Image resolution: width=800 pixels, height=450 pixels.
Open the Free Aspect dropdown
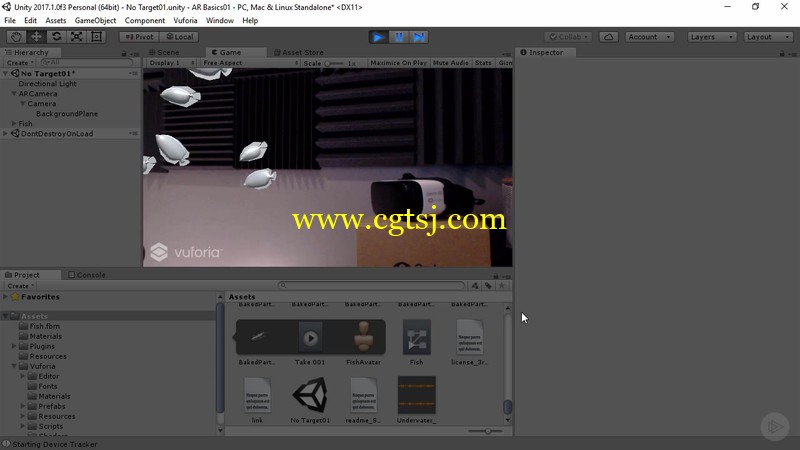click(x=250, y=63)
